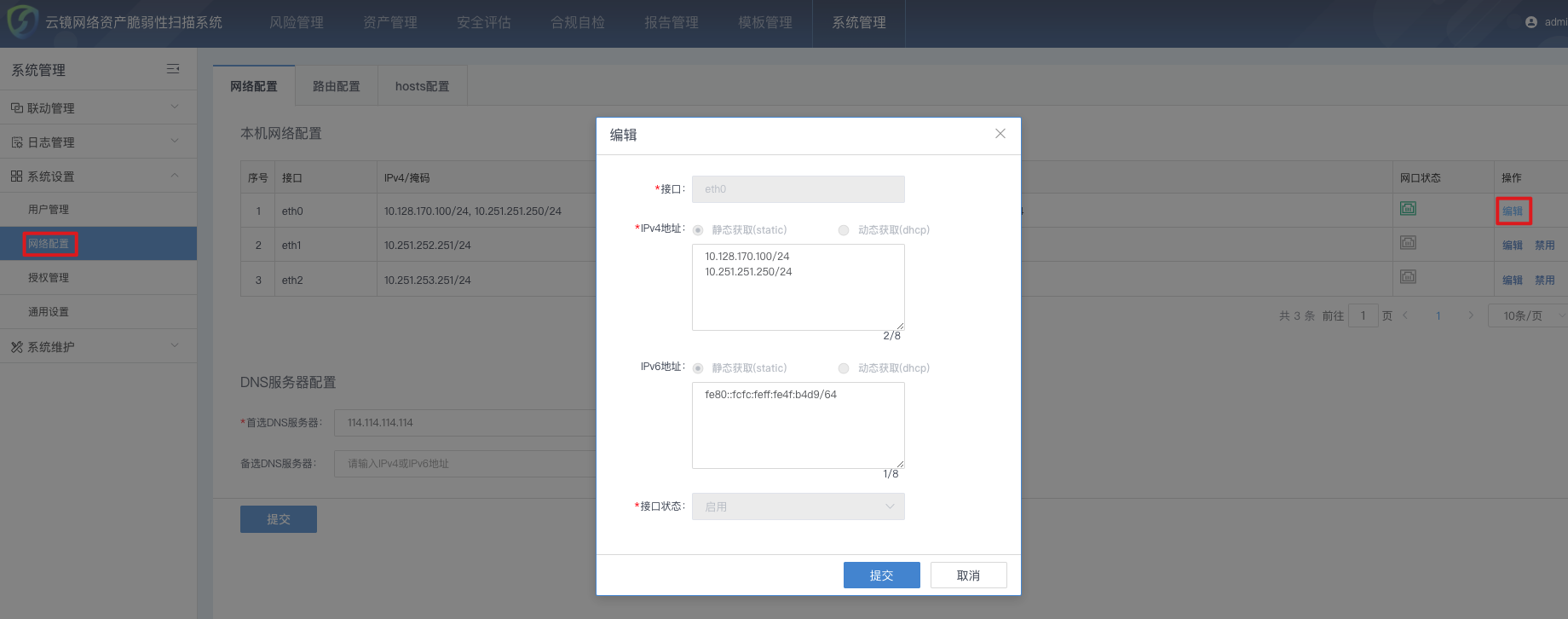Click the 首选DNS服务器 input field
Viewport: 1568px width, 619px height.
[x=465, y=423]
